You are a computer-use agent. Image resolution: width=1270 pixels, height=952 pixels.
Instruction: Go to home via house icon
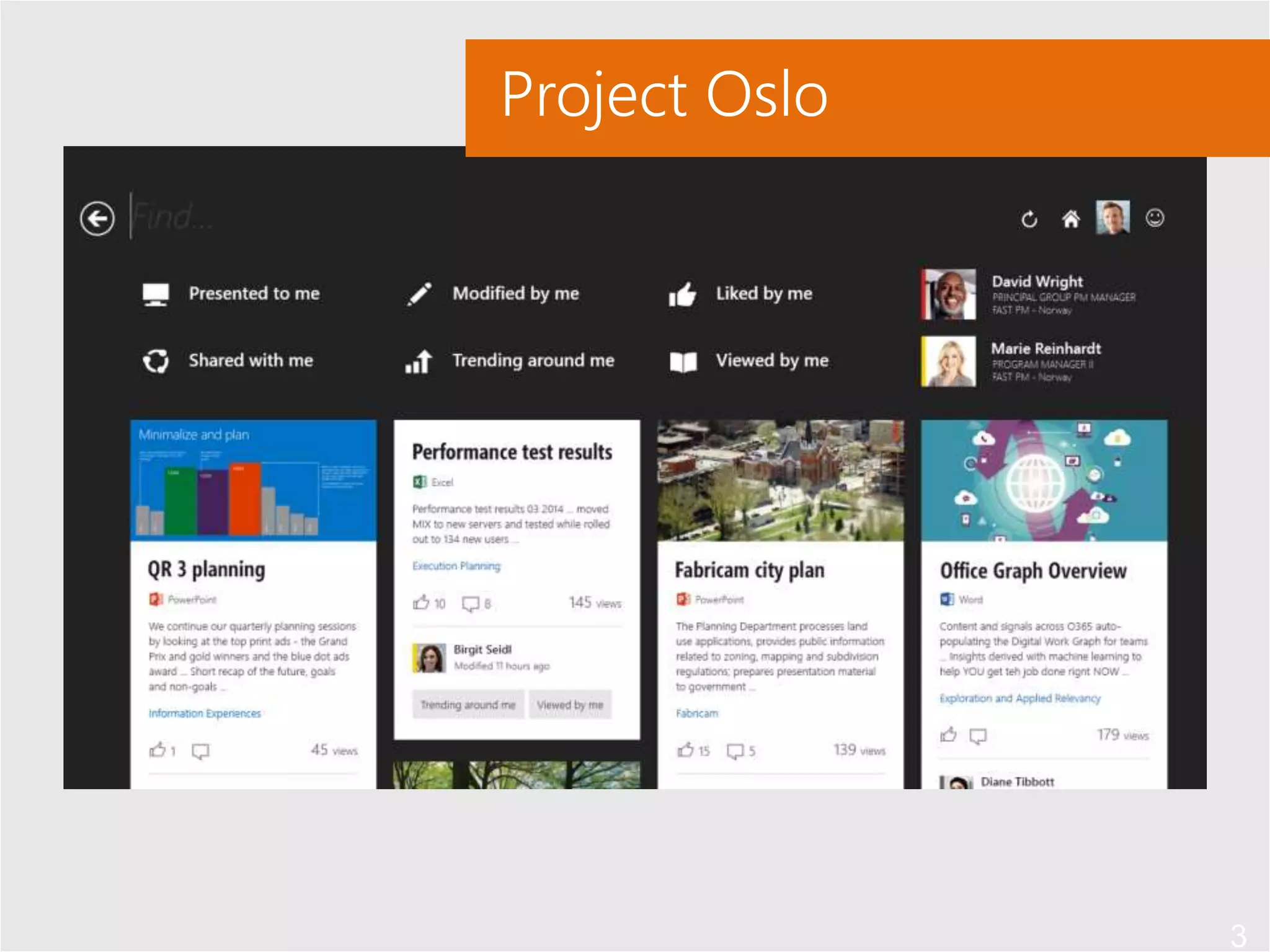pos(1071,218)
